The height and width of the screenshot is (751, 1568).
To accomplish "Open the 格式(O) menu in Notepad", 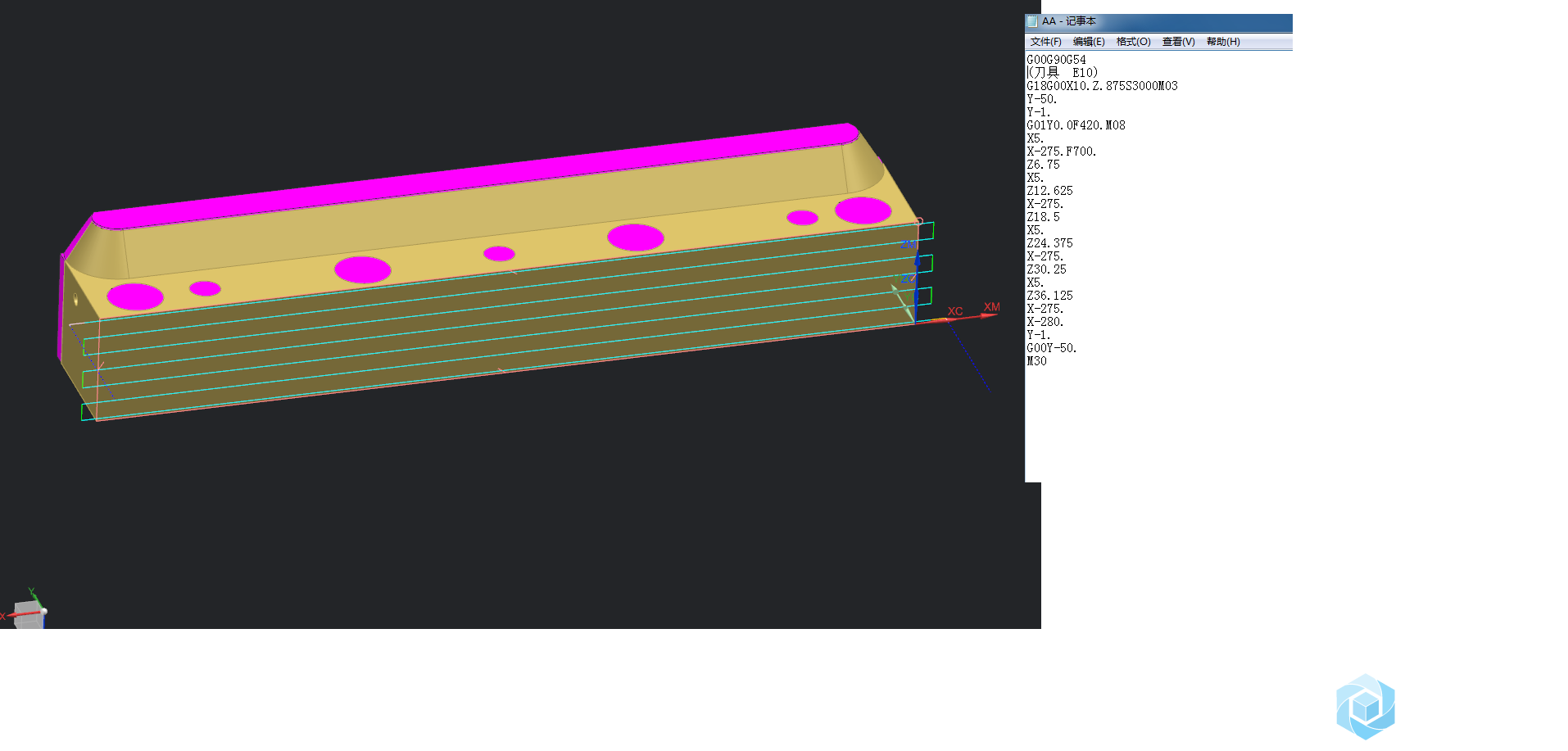I will click(1133, 42).
